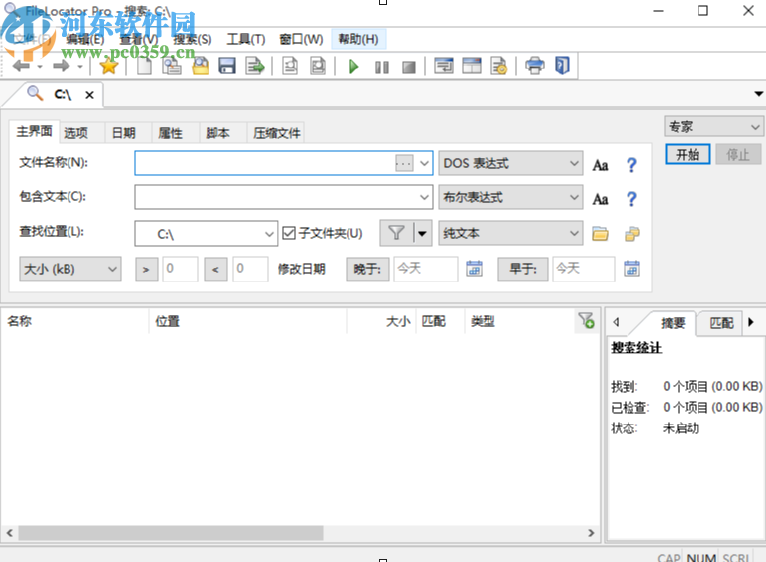Toggle the results window layout icon
766x562 pixels.
coord(444,65)
